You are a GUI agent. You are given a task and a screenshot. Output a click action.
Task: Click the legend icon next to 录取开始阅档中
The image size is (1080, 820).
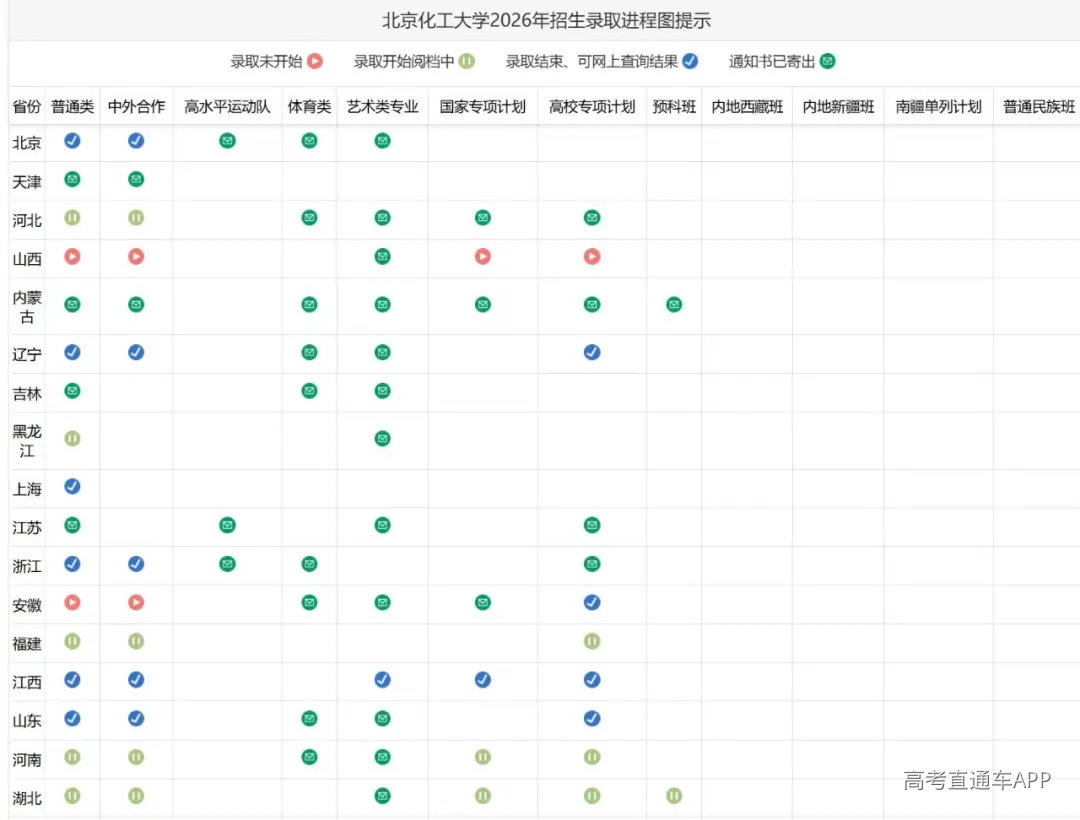click(x=467, y=61)
